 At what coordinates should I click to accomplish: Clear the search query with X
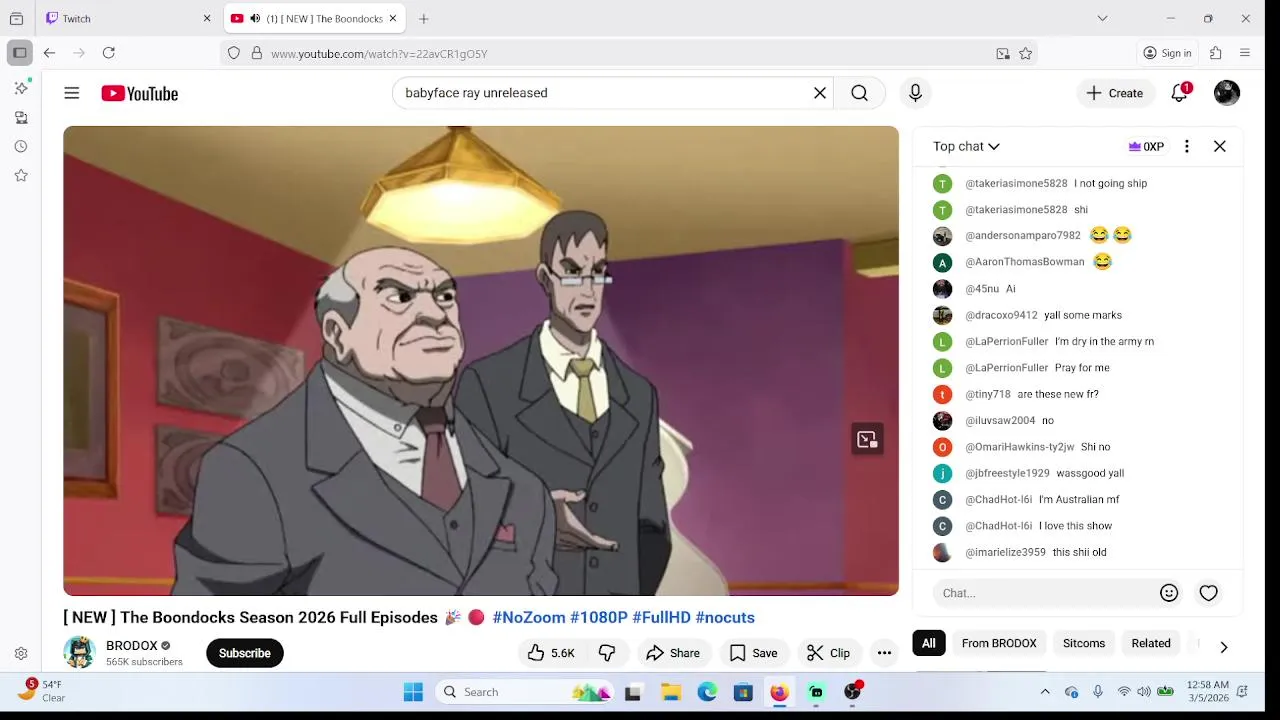pos(820,93)
